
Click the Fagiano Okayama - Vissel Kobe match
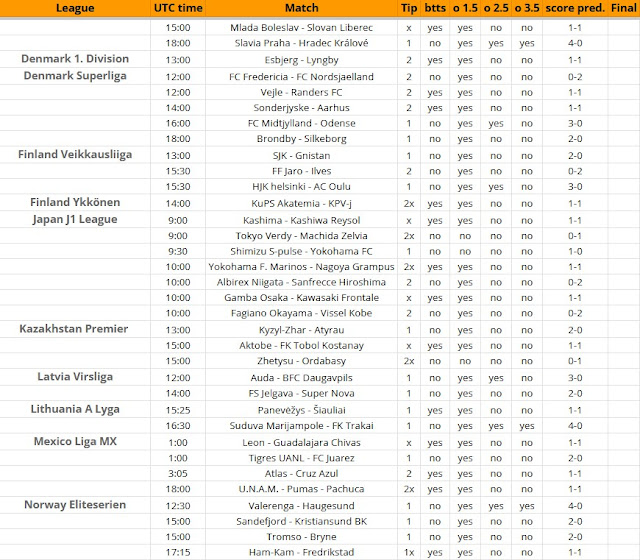[302, 313]
